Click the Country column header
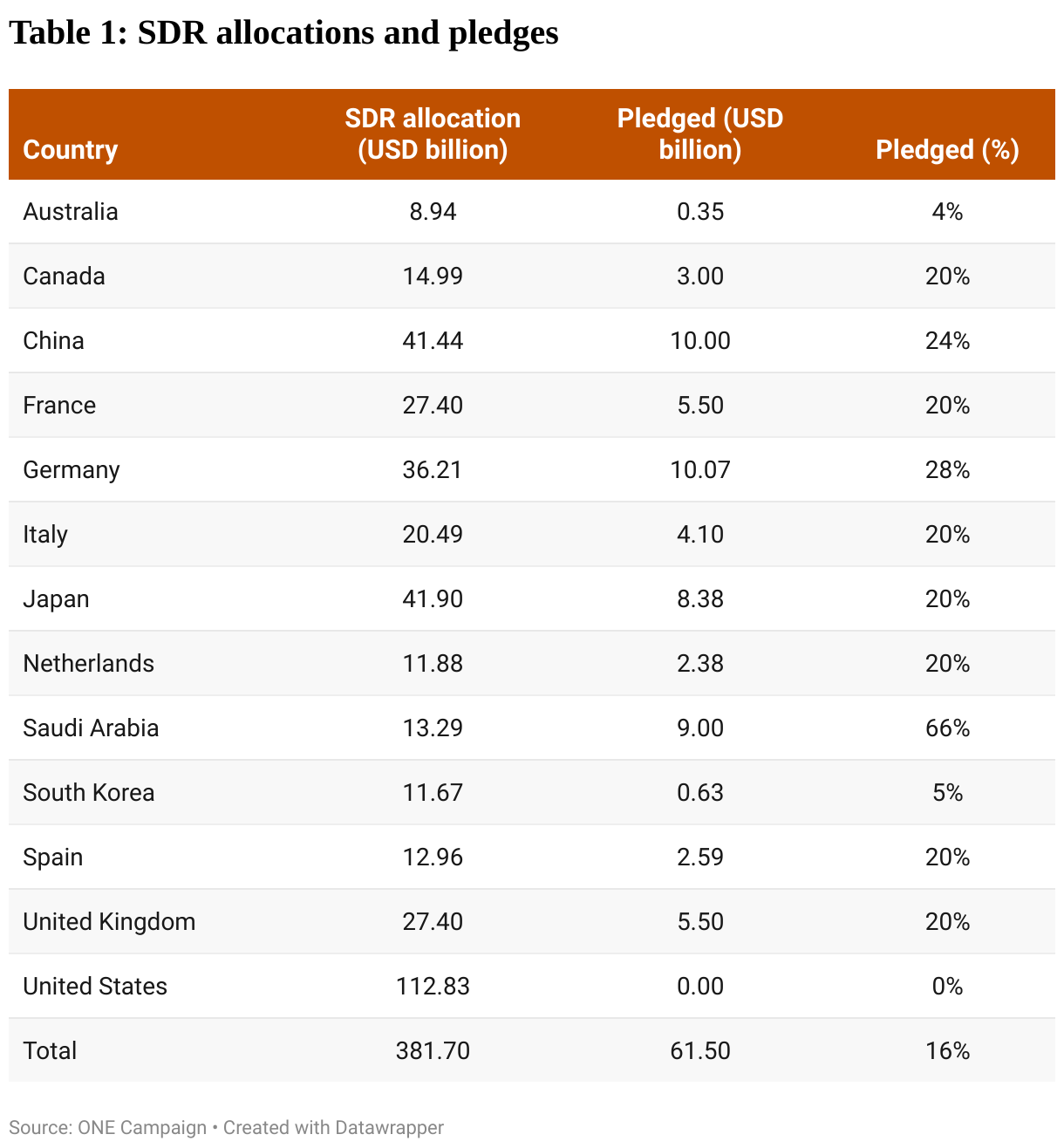This screenshot has width=1064, height=1148. (70, 150)
